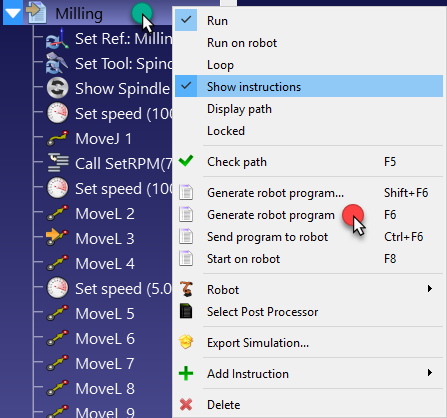Toggle the Locked option

click(x=309, y=131)
